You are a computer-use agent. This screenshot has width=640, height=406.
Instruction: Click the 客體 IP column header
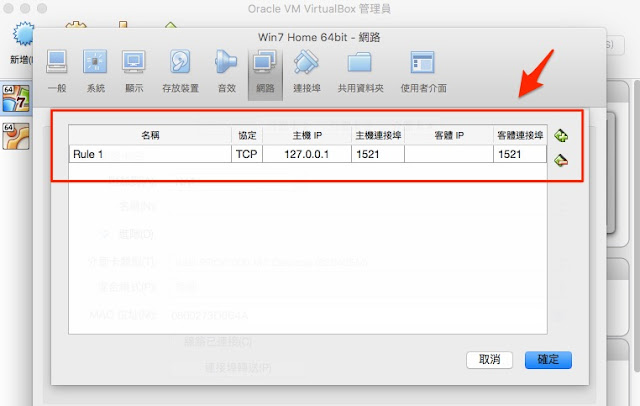click(449, 135)
